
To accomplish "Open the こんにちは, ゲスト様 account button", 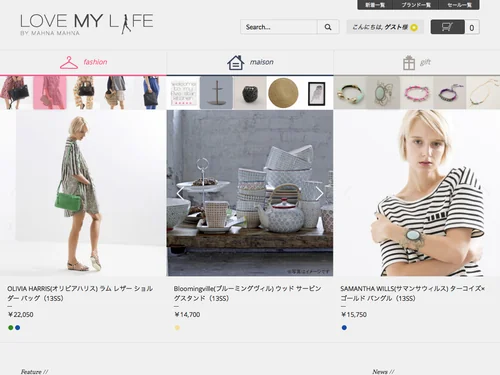I will [x=385, y=27].
